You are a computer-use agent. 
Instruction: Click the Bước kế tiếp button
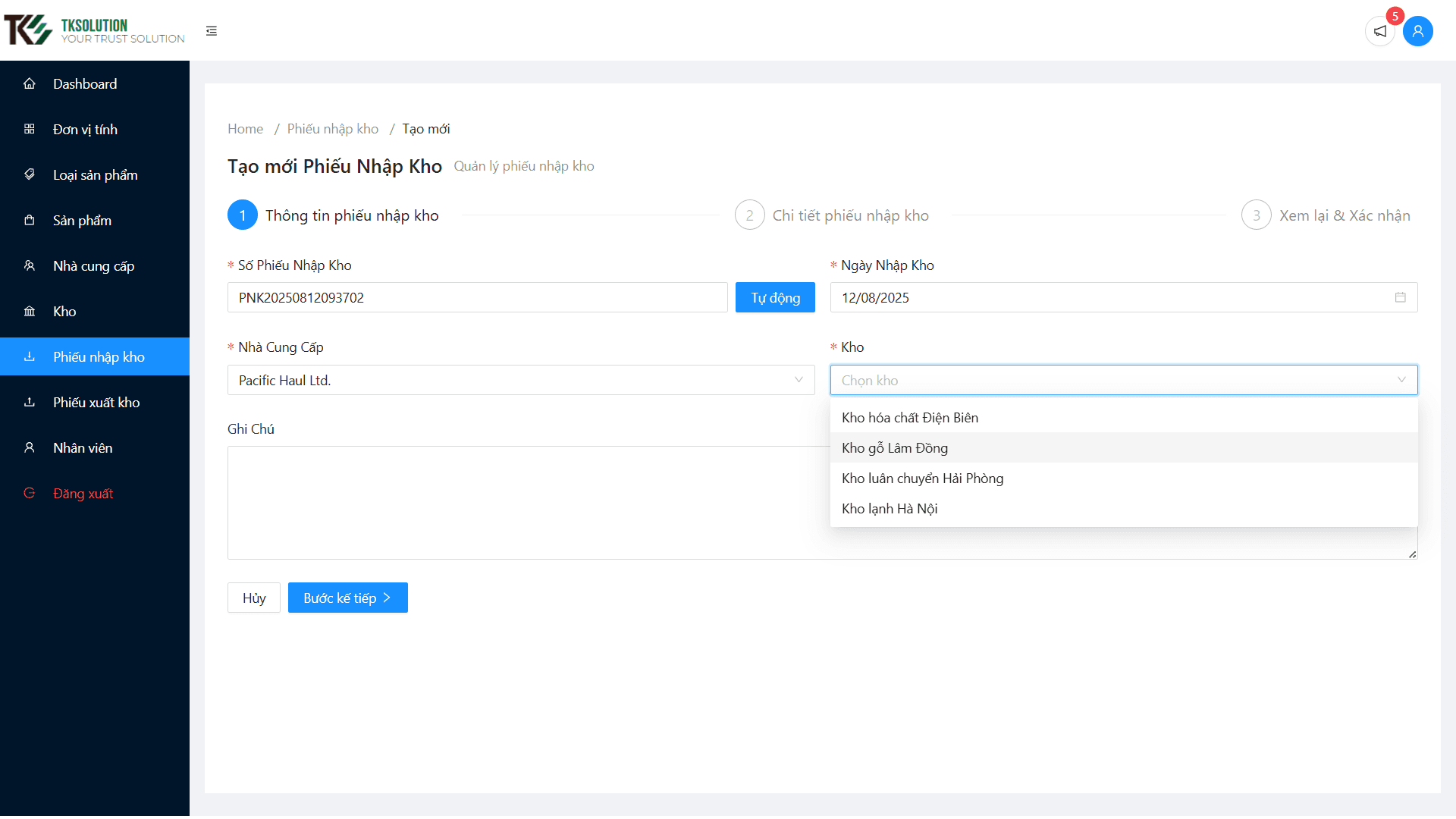(347, 598)
